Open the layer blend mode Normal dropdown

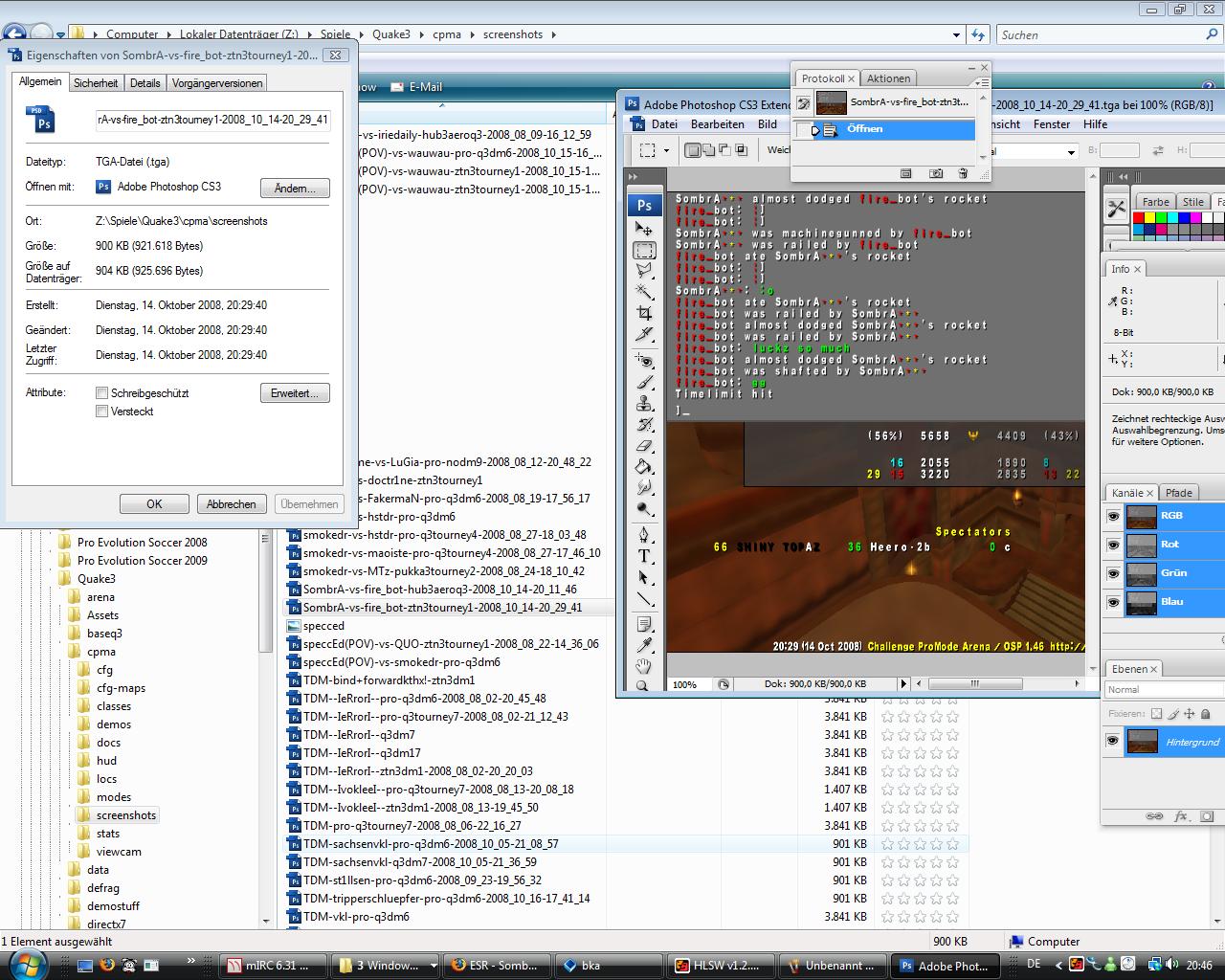(1163, 689)
